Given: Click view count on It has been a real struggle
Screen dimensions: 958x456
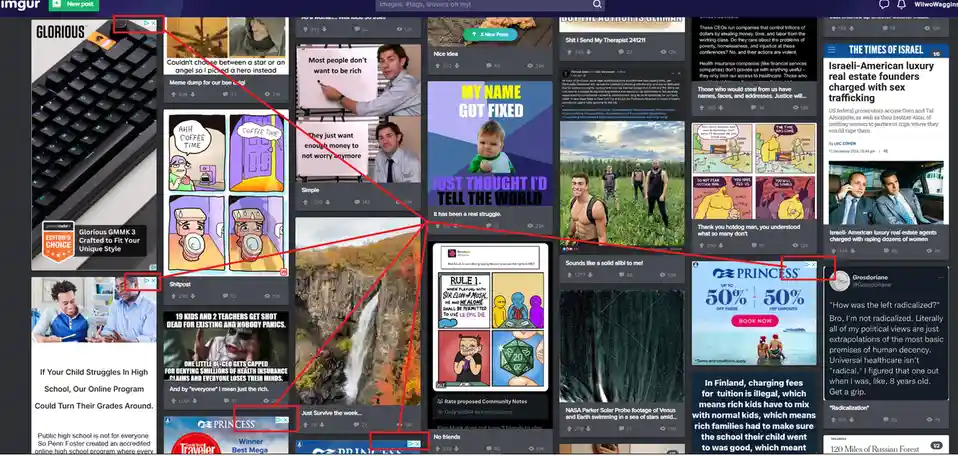Looking at the screenshot, I should pyautogui.click(x=536, y=226).
